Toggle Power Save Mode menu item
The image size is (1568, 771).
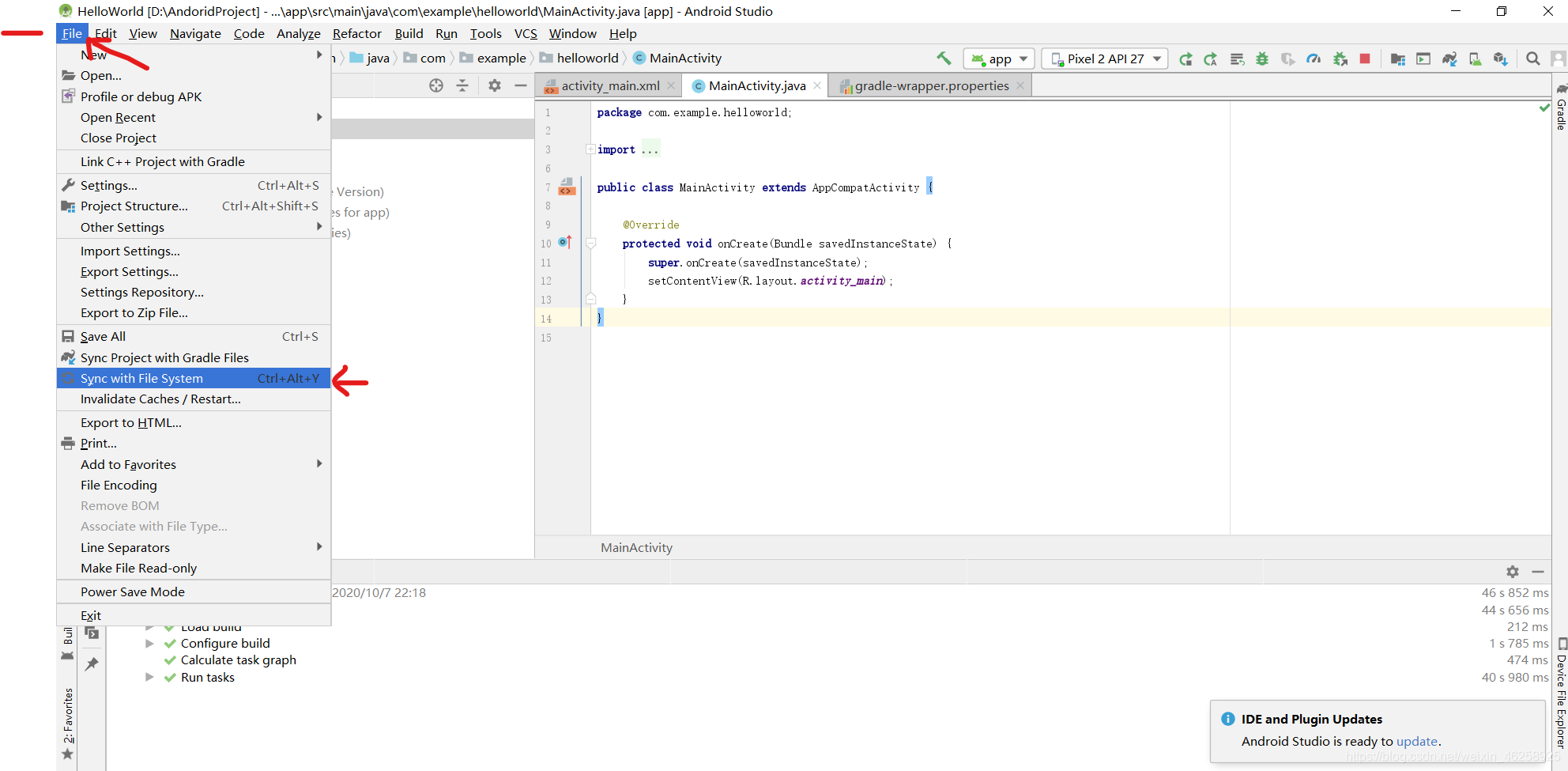(x=194, y=592)
